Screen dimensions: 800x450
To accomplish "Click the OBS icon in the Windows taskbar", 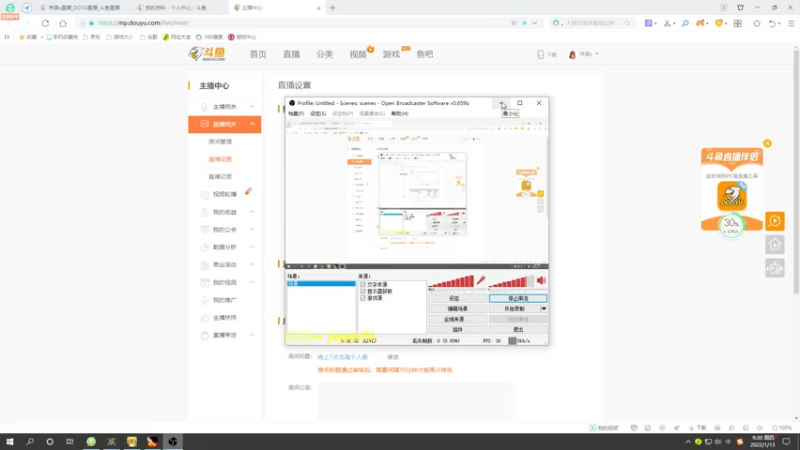I will coord(172,441).
